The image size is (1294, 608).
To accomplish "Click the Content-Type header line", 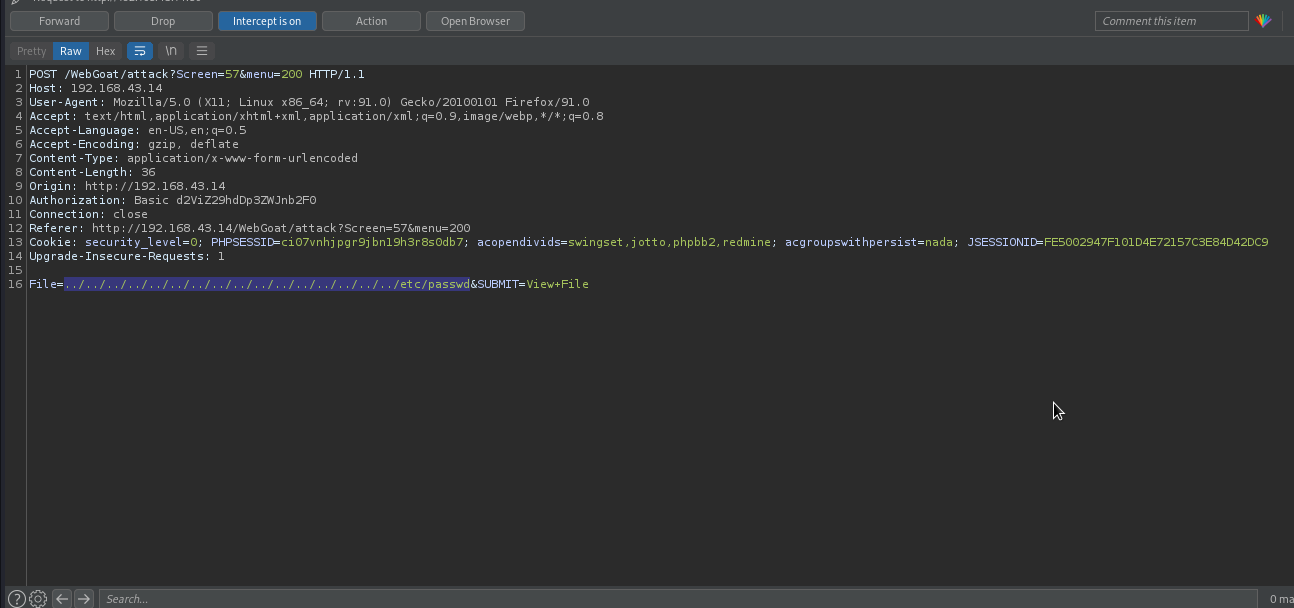I will 193,158.
